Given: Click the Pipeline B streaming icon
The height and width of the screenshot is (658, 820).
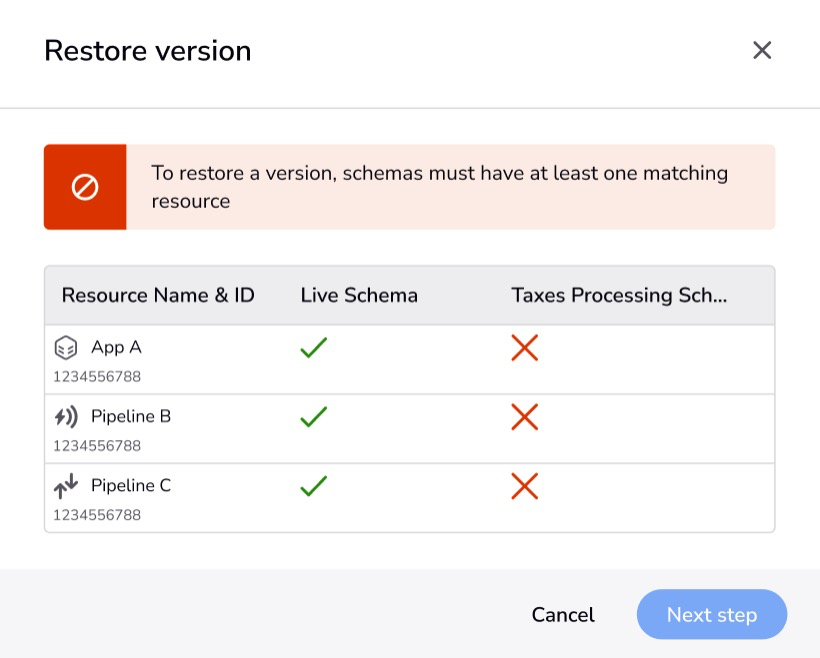Looking at the screenshot, I should (66, 417).
